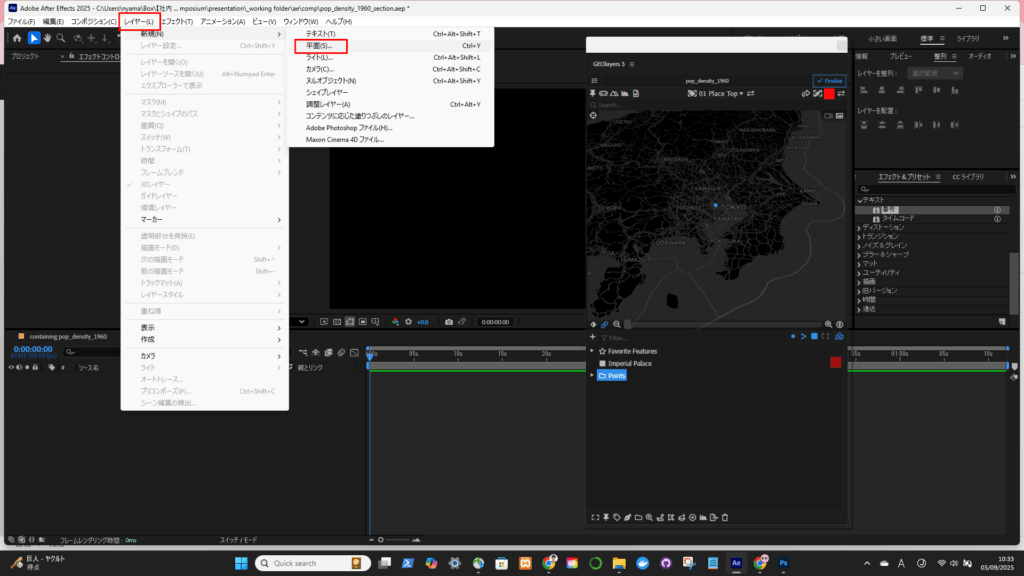1024x576 pixels.
Task: Toggle the Imperial Palace checkbox
Action: 602,363
